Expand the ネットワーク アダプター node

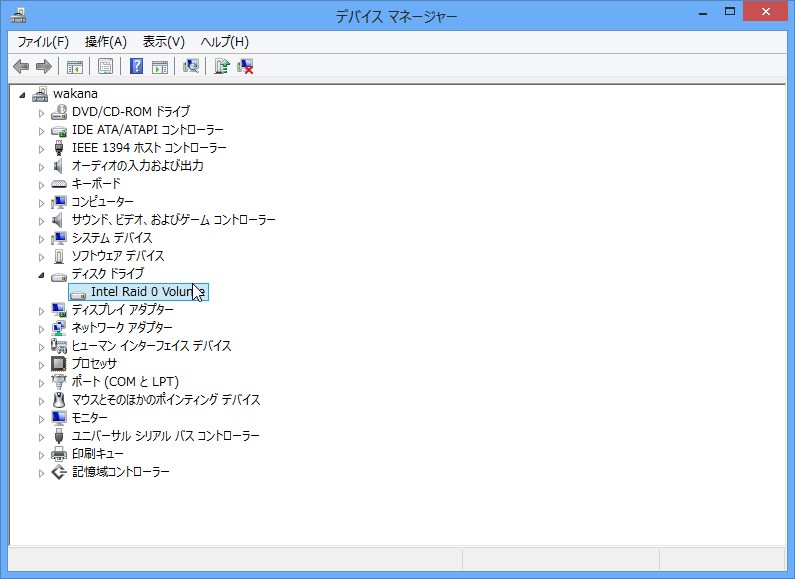(x=41, y=328)
